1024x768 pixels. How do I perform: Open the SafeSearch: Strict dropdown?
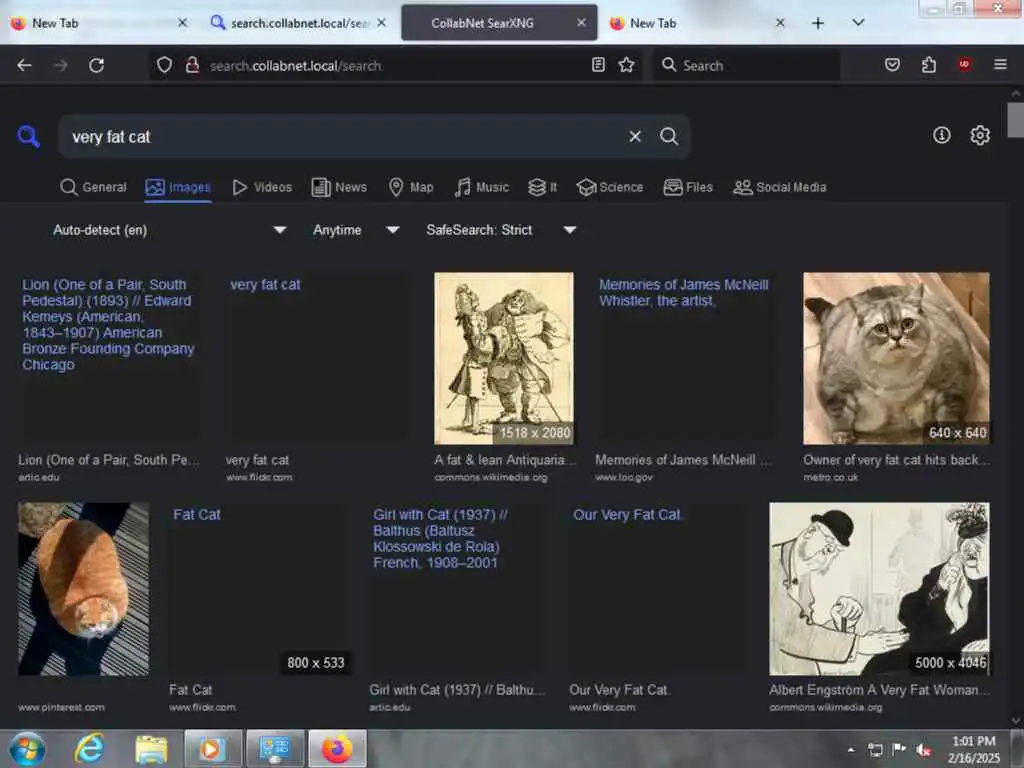click(x=501, y=230)
